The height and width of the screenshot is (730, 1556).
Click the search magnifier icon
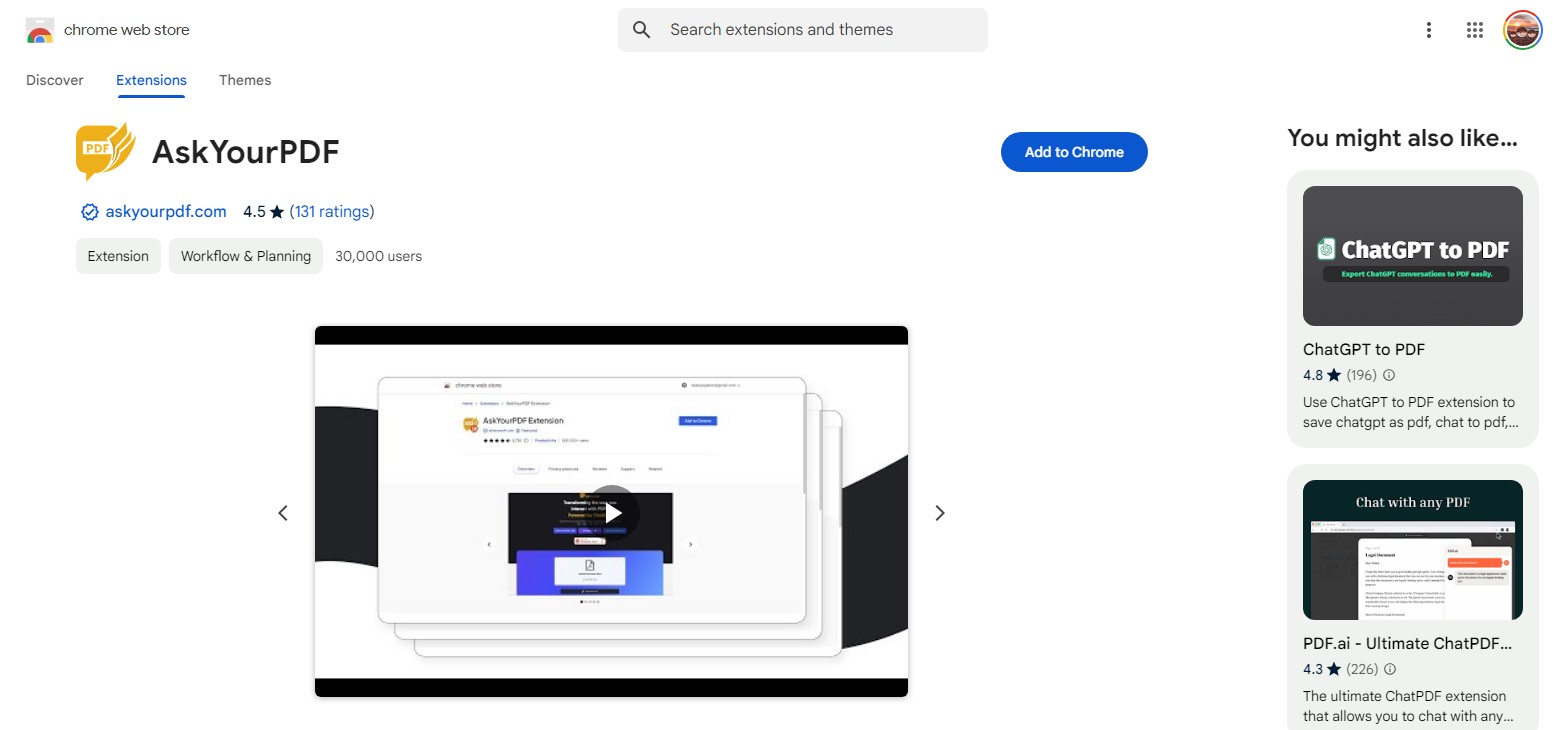coord(643,30)
